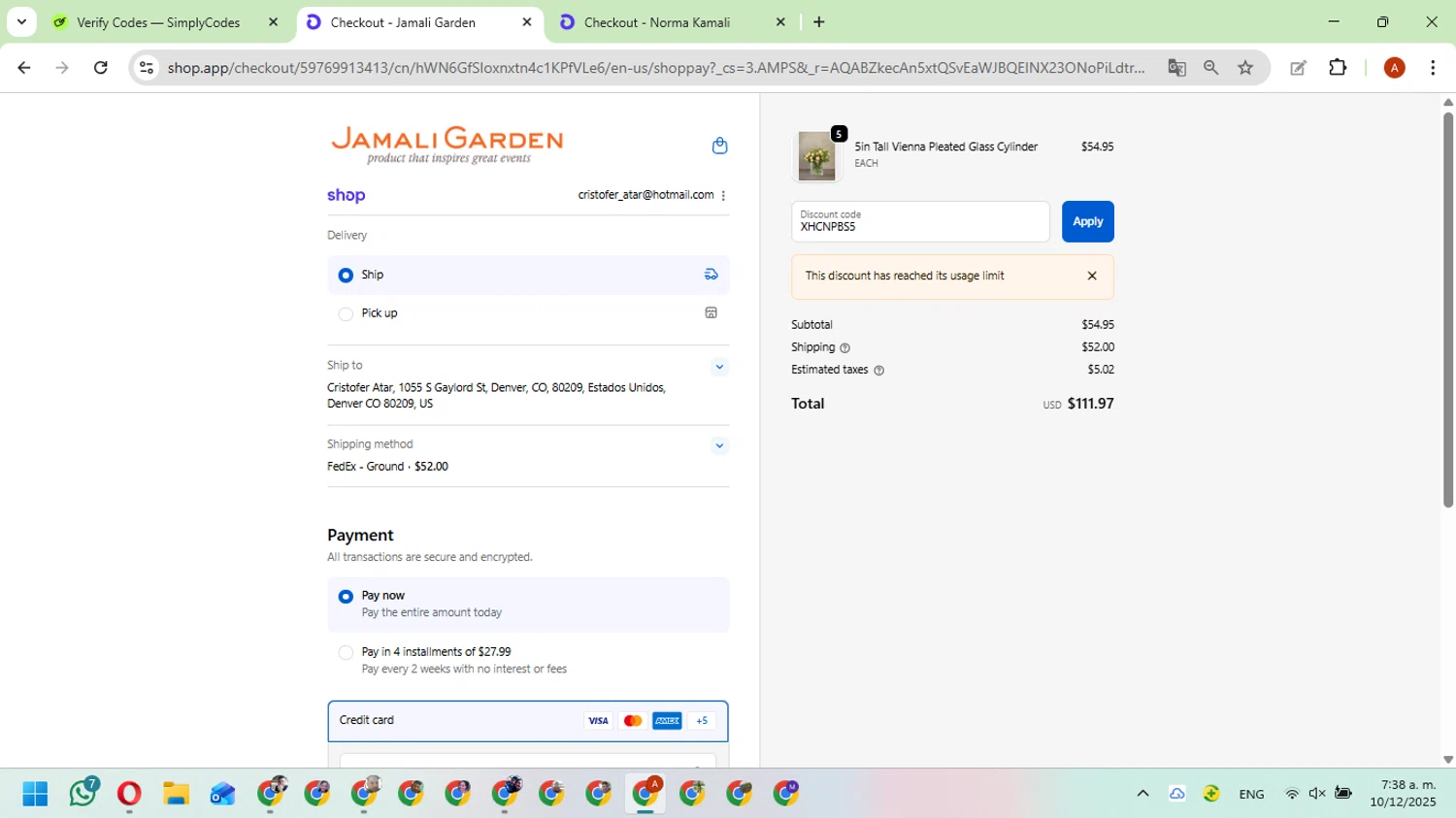Open Outlook from the taskbar
1456x818 pixels.
point(222,794)
